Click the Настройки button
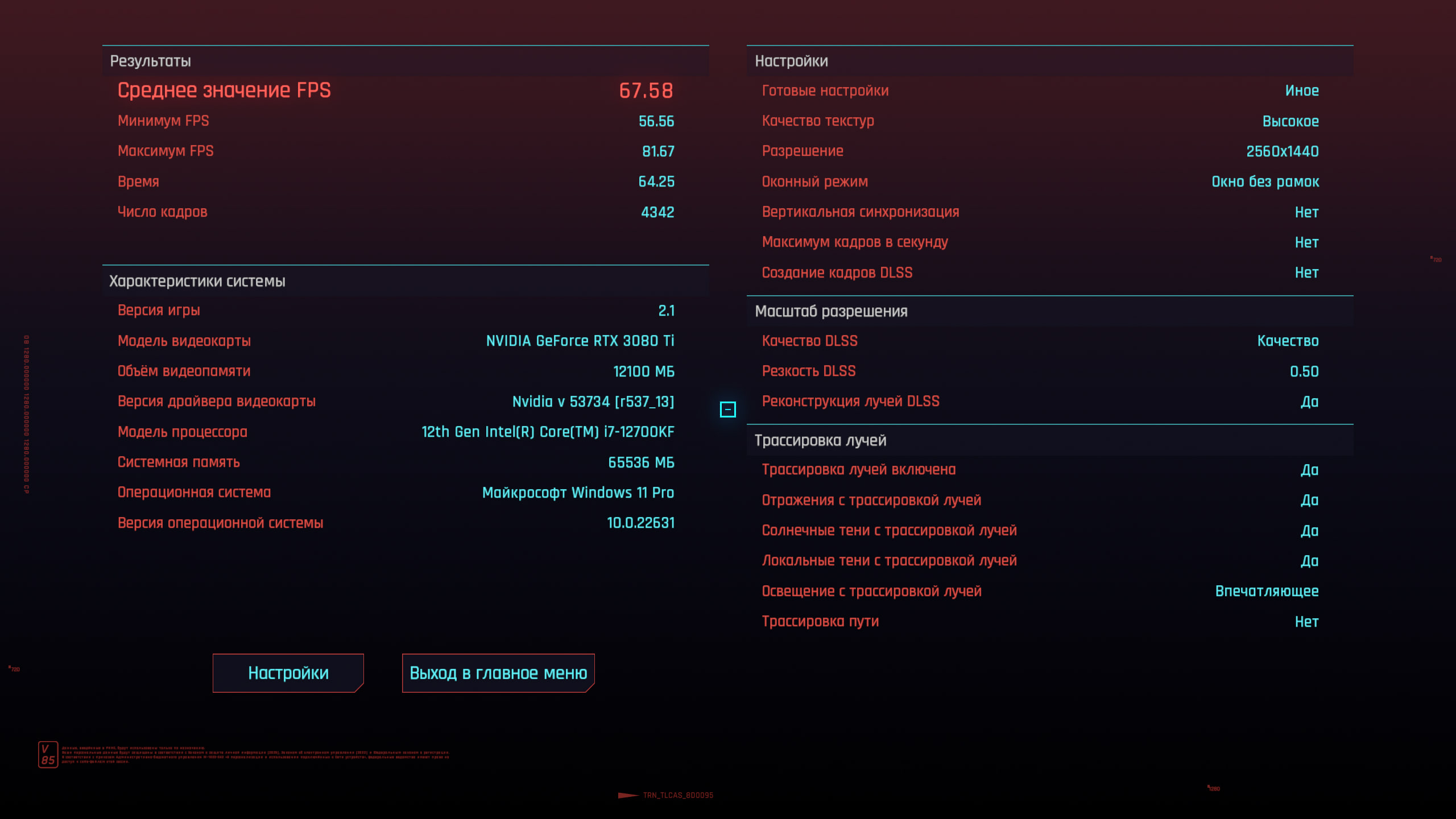This screenshot has width=1456, height=819. point(288,673)
